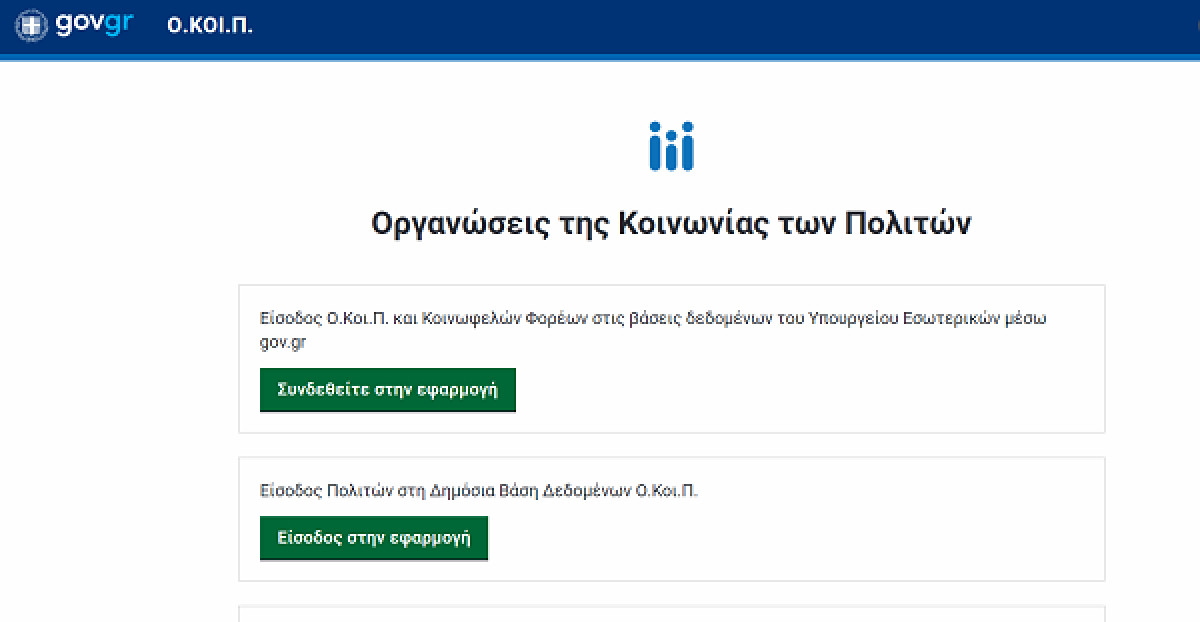Click the Ο.ΚΟΙ.Π. title in the header
This screenshot has height=622, width=1200.
tap(209, 26)
